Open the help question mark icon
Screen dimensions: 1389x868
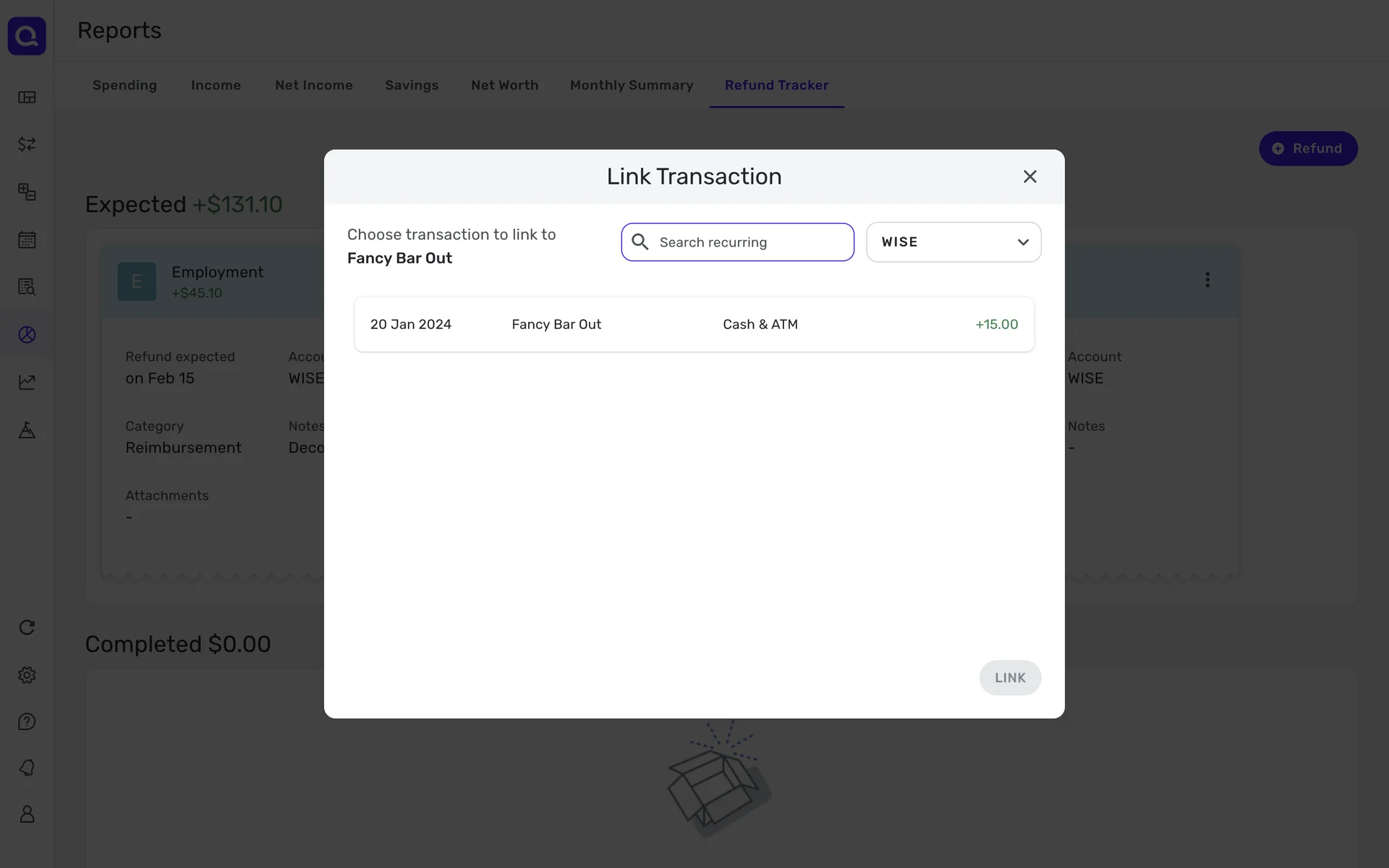(27, 722)
